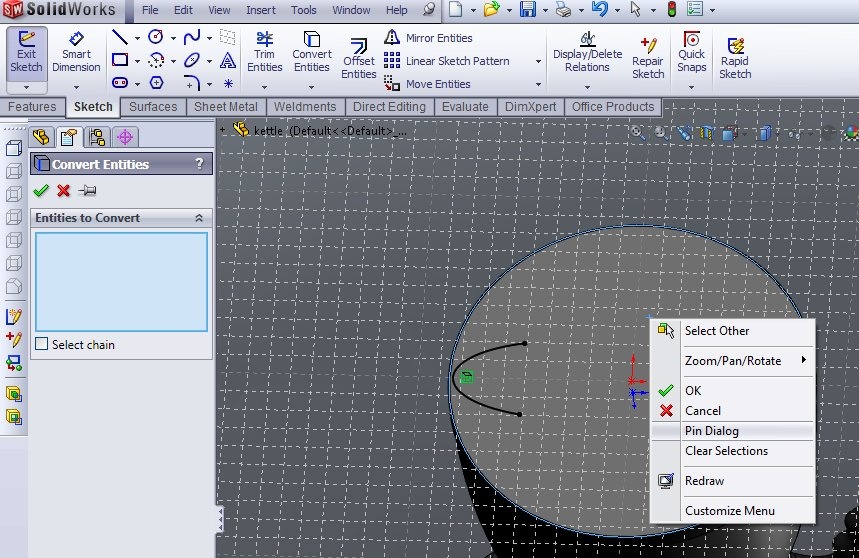Open the Quick Snaps dropdown arrow

pyautogui.click(x=691, y=86)
